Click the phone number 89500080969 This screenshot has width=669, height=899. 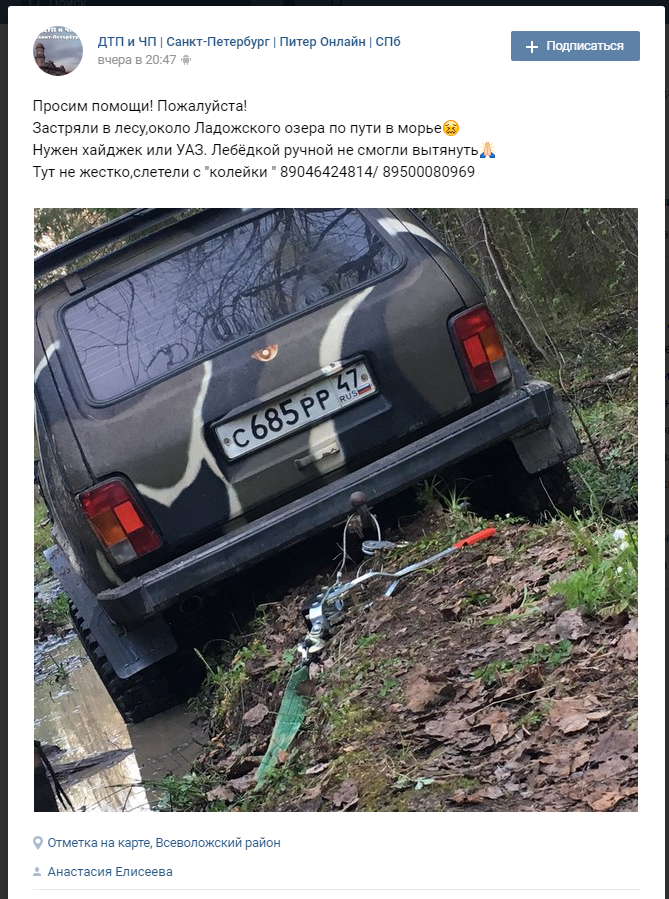pos(429,172)
